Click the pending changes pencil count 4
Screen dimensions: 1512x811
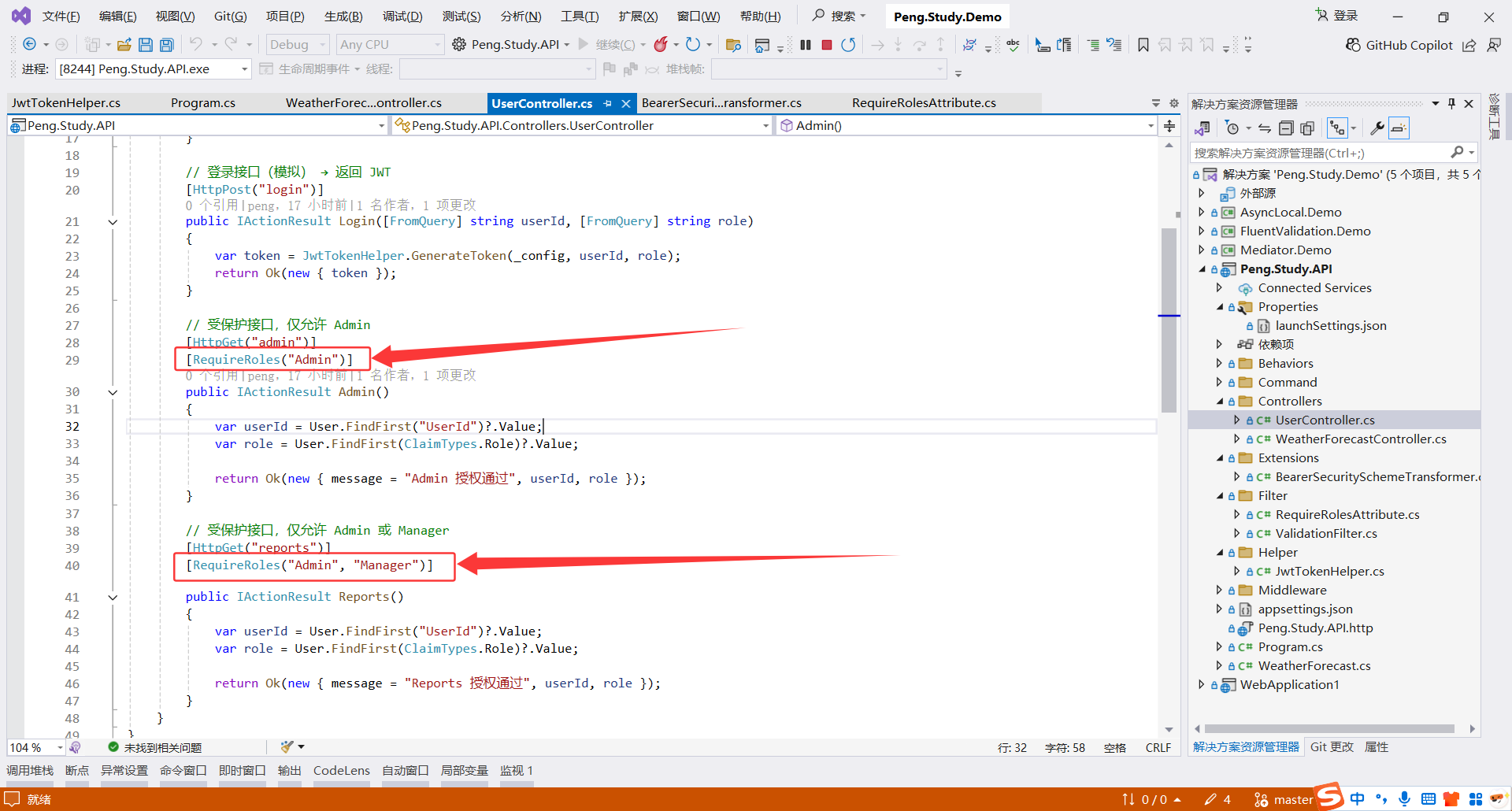coord(1217,799)
